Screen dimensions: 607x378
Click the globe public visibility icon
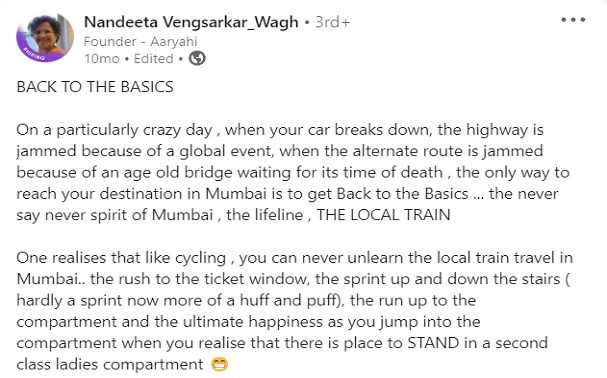click(197, 58)
